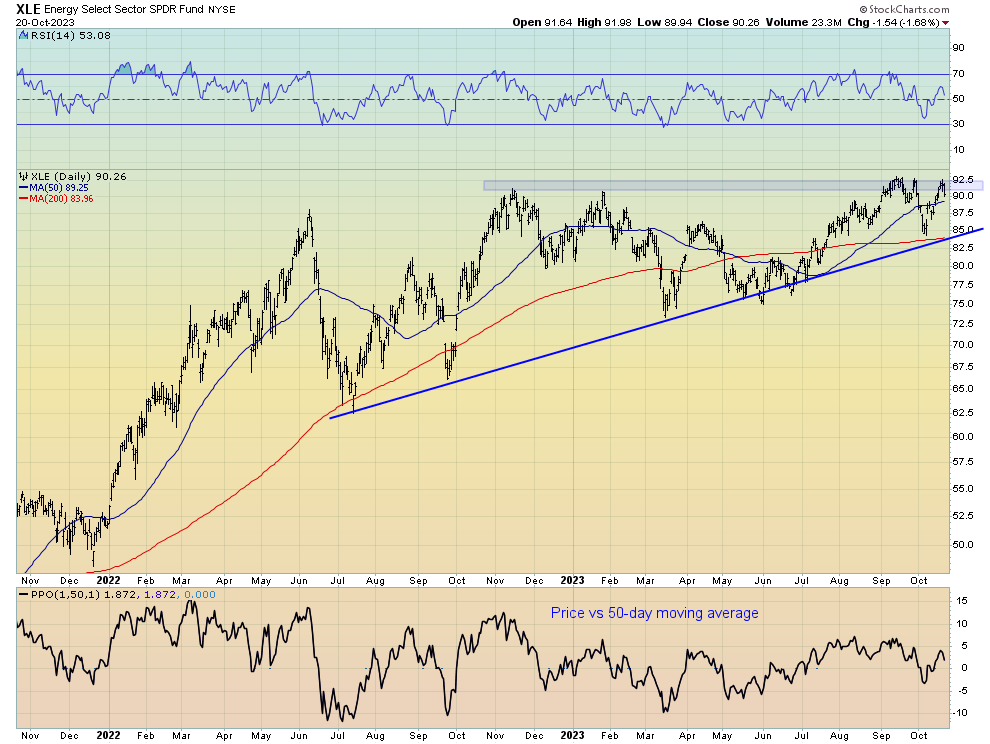This screenshot has height=744, width=990.
Task: Click the 77.5 price axis label
Action: click(x=963, y=285)
